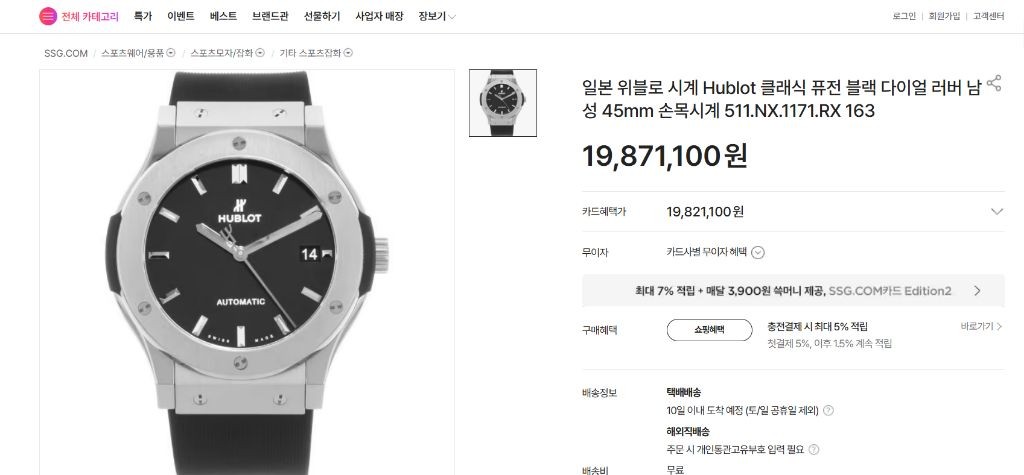The image size is (1024, 475).
Task: Expand the 스포츠모자/잡화 breadcrumb dropdown
Action: click(260, 53)
